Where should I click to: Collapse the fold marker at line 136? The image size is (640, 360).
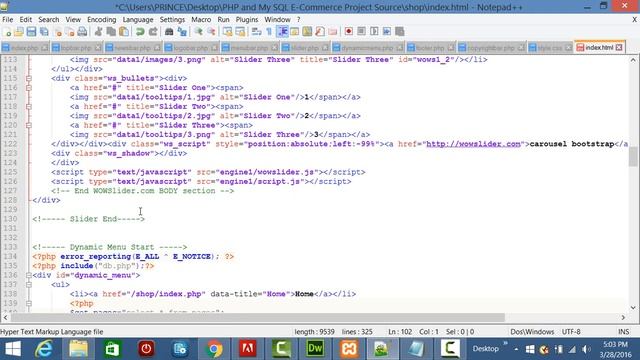click(29, 275)
